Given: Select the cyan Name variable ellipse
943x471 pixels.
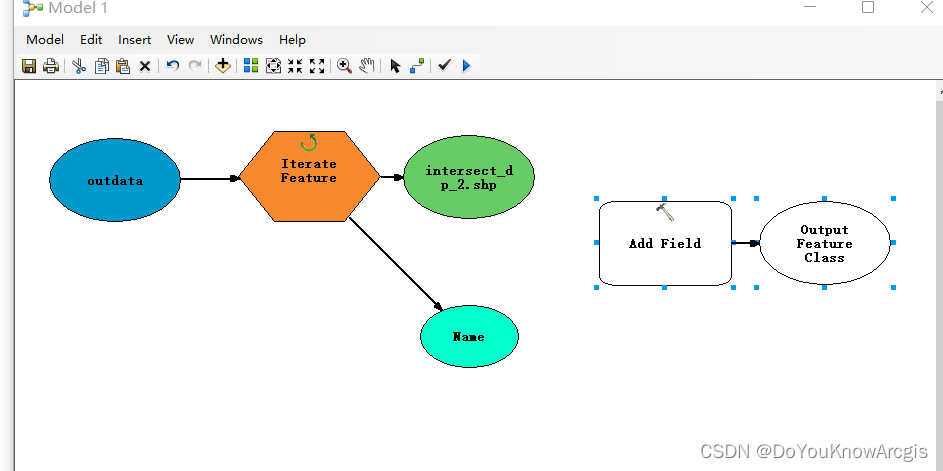Looking at the screenshot, I should 469,336.
